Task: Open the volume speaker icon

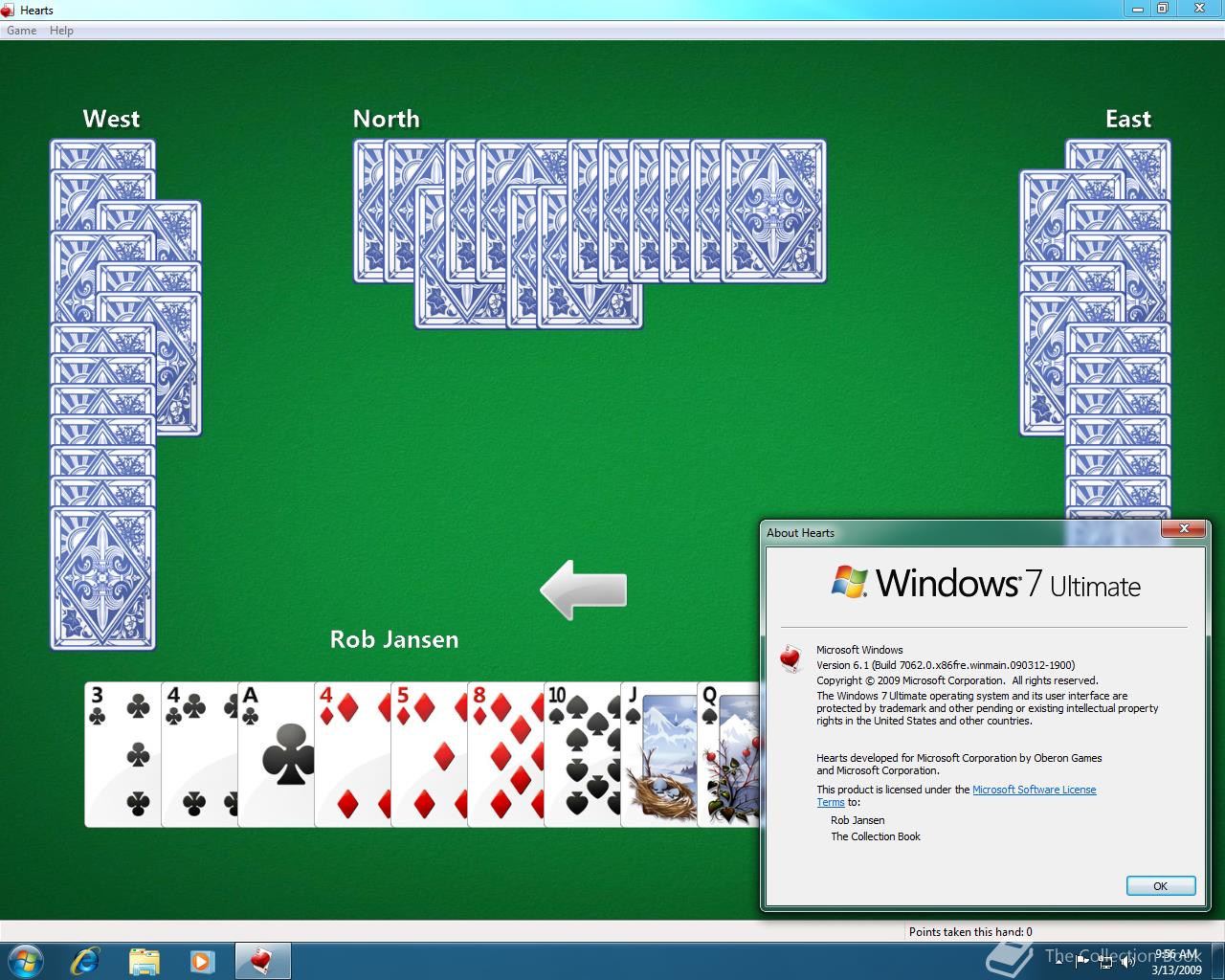Action: [x=1129, y=963]
